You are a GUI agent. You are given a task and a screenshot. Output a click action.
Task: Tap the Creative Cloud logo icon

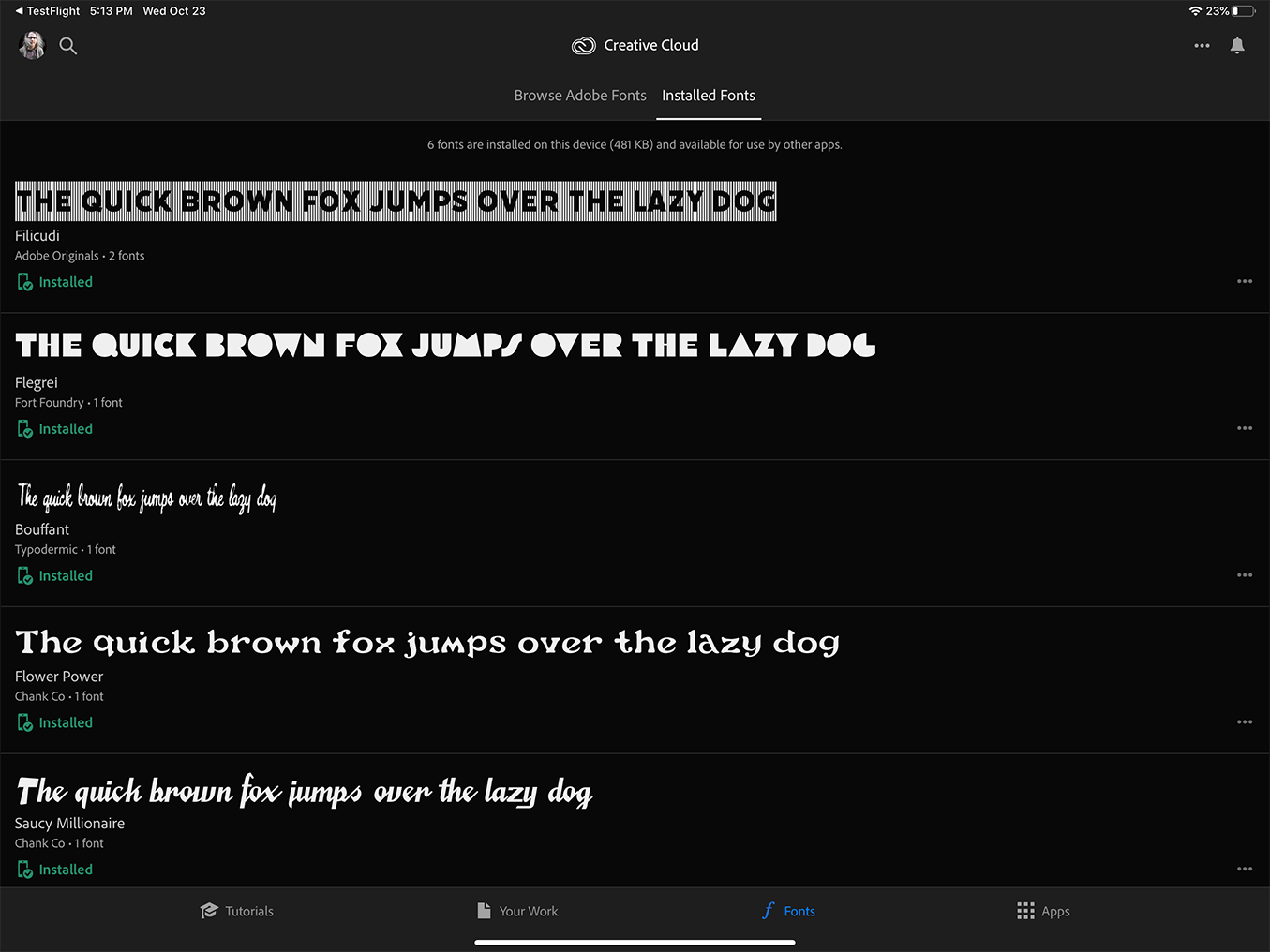(x=584, y=46)
